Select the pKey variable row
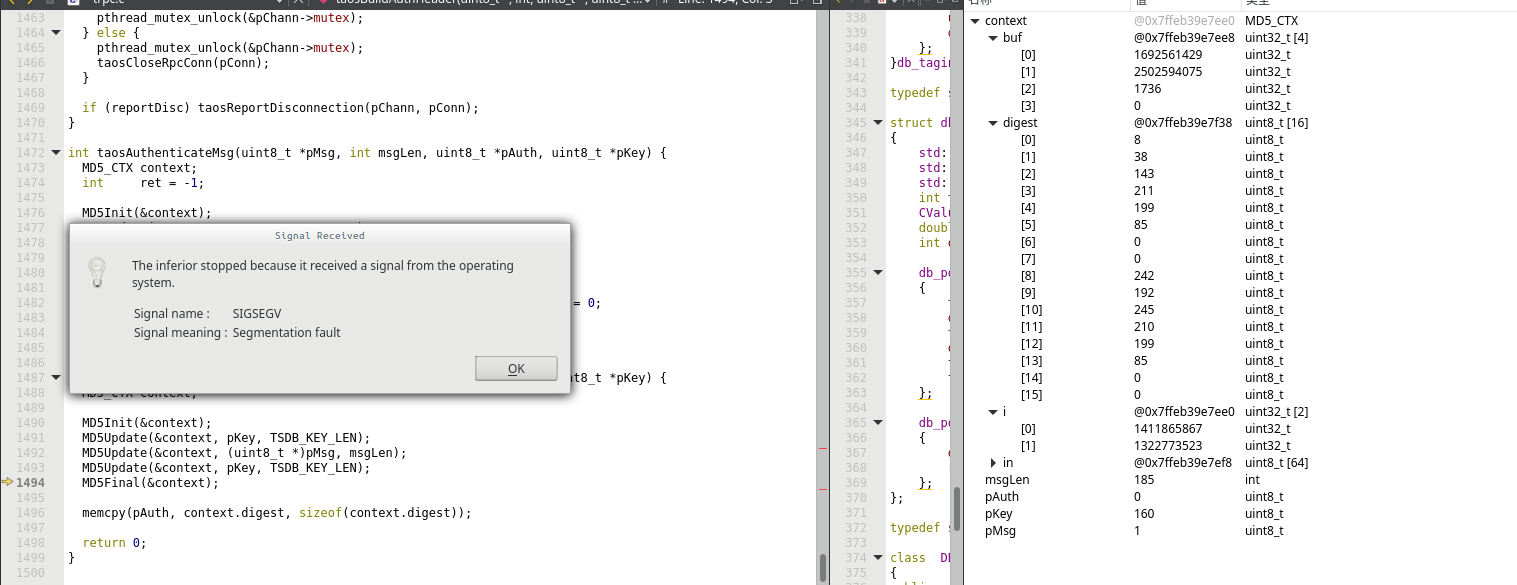This screenshot has height=585, width=1517. [x=1240, y=514]
